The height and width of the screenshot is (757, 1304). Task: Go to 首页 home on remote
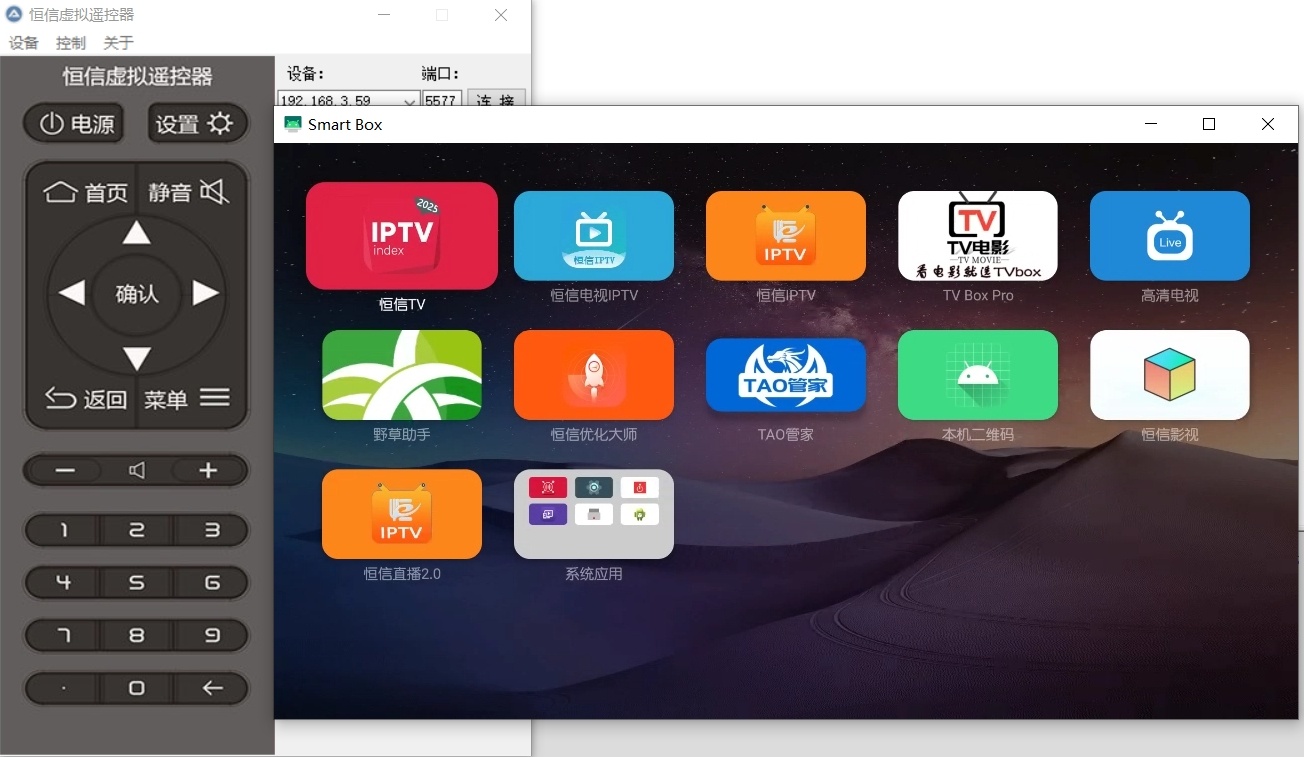pyautogui.click(x=84, y=192)
